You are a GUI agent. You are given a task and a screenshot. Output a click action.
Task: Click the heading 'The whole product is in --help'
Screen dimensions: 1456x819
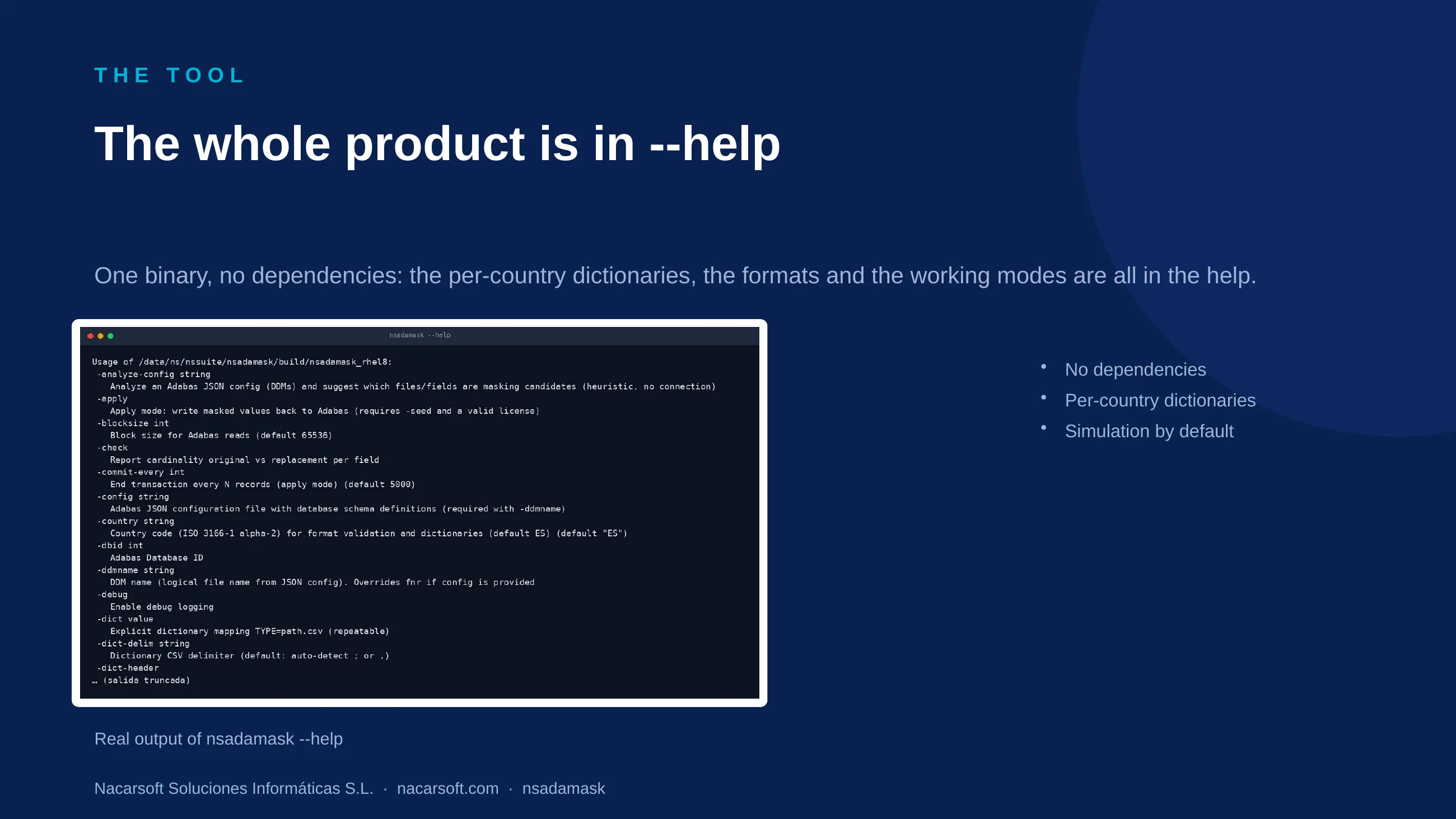(437, 143)
